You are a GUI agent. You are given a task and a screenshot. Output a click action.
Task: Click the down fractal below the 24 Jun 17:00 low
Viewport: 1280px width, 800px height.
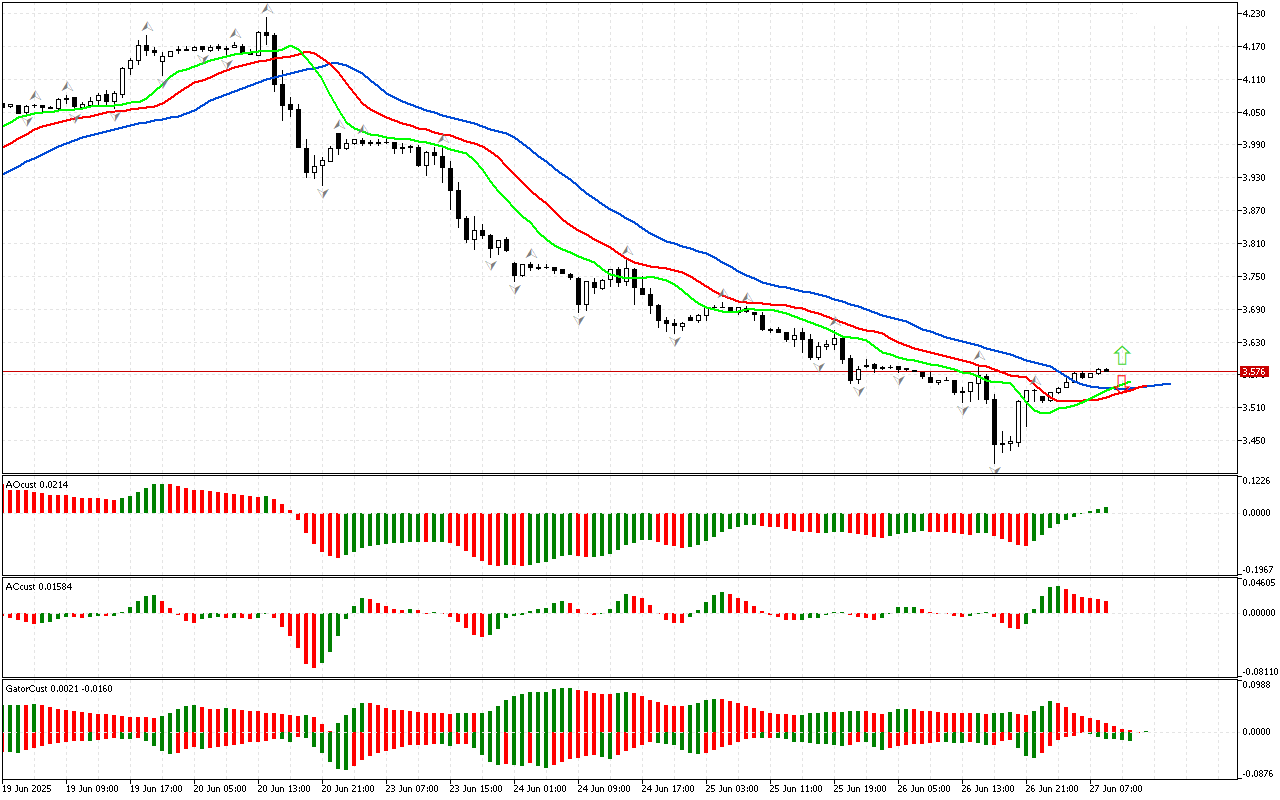[675, 341]
